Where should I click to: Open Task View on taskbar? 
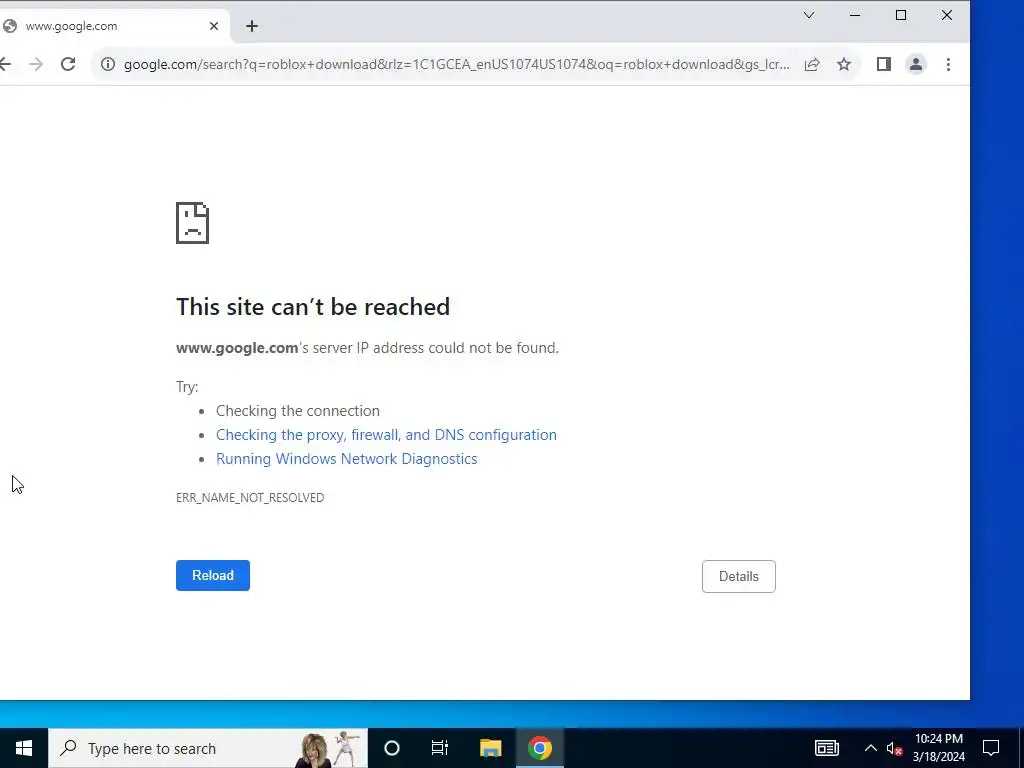pos(440,748)
